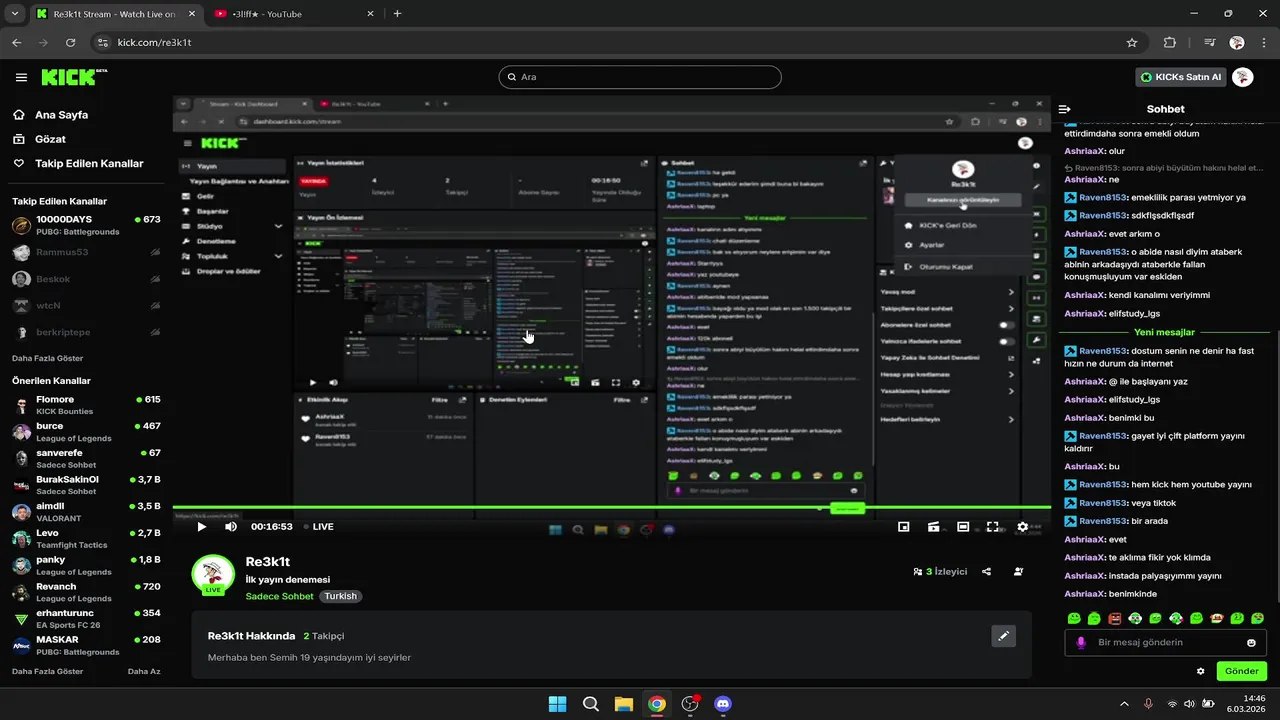
Task: Collapse the Sohbet chat panel
Action: [1065, 109]
